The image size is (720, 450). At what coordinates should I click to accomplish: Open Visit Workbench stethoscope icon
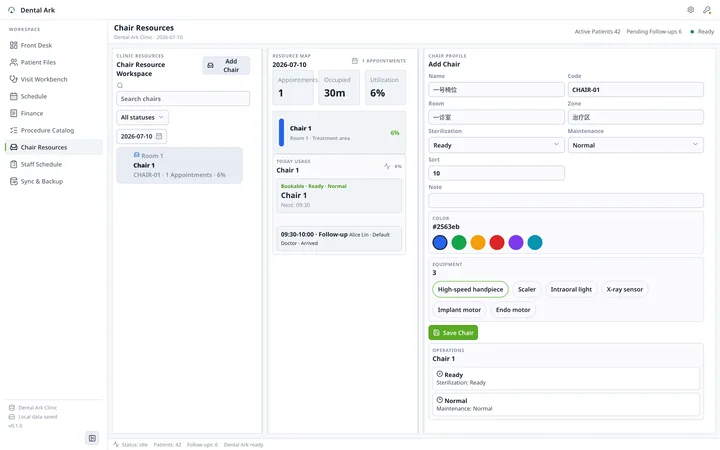[x=13, y=79]
